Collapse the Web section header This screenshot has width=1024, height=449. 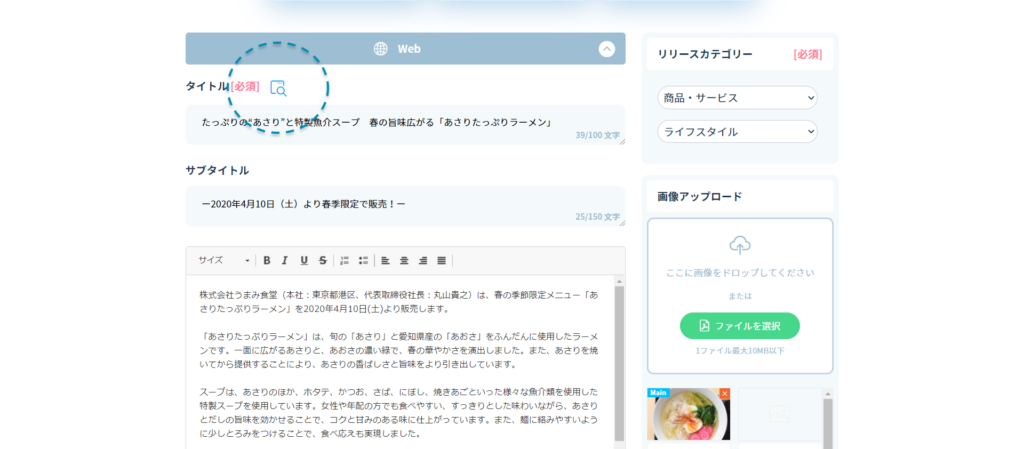606,49
